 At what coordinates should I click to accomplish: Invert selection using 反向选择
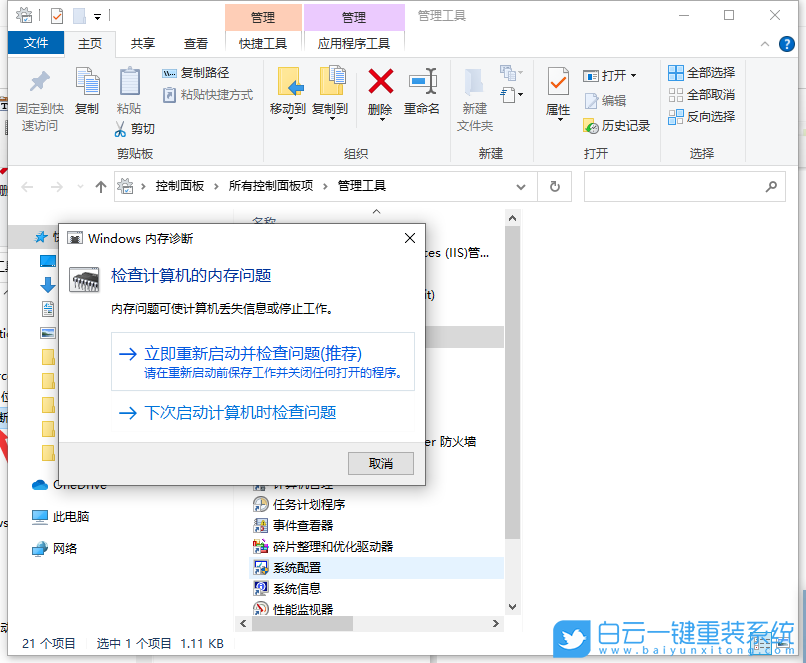[x=703, y=116]
